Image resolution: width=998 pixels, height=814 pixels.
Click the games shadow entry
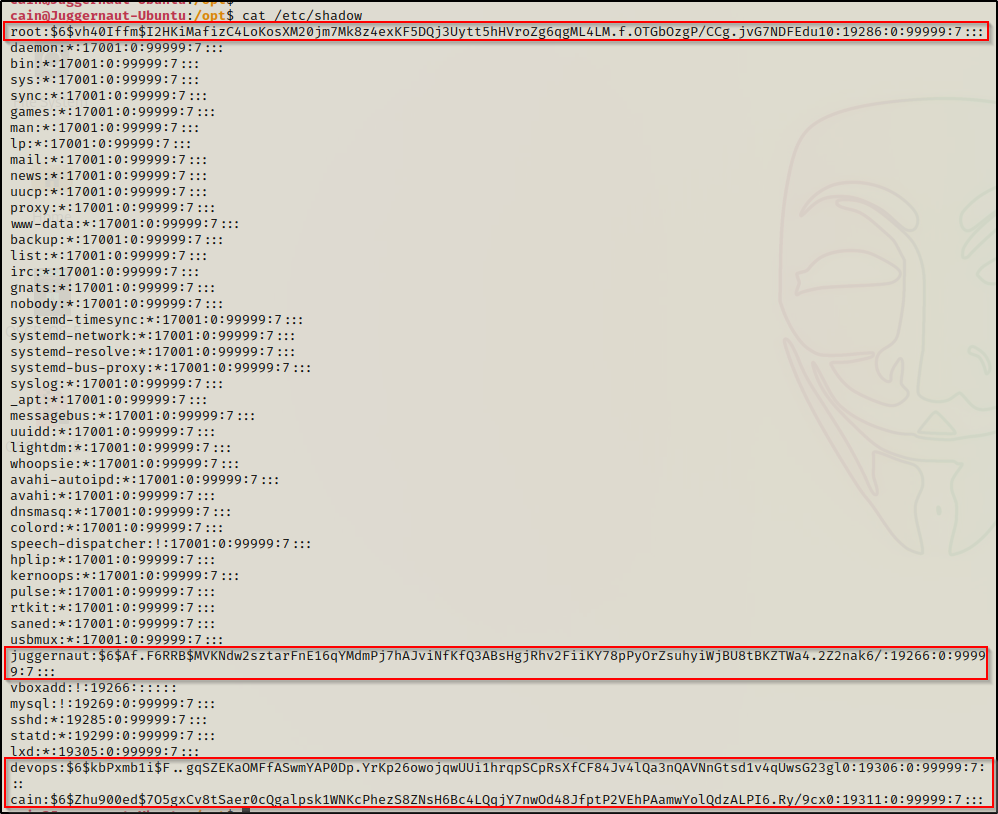[113, 111]
